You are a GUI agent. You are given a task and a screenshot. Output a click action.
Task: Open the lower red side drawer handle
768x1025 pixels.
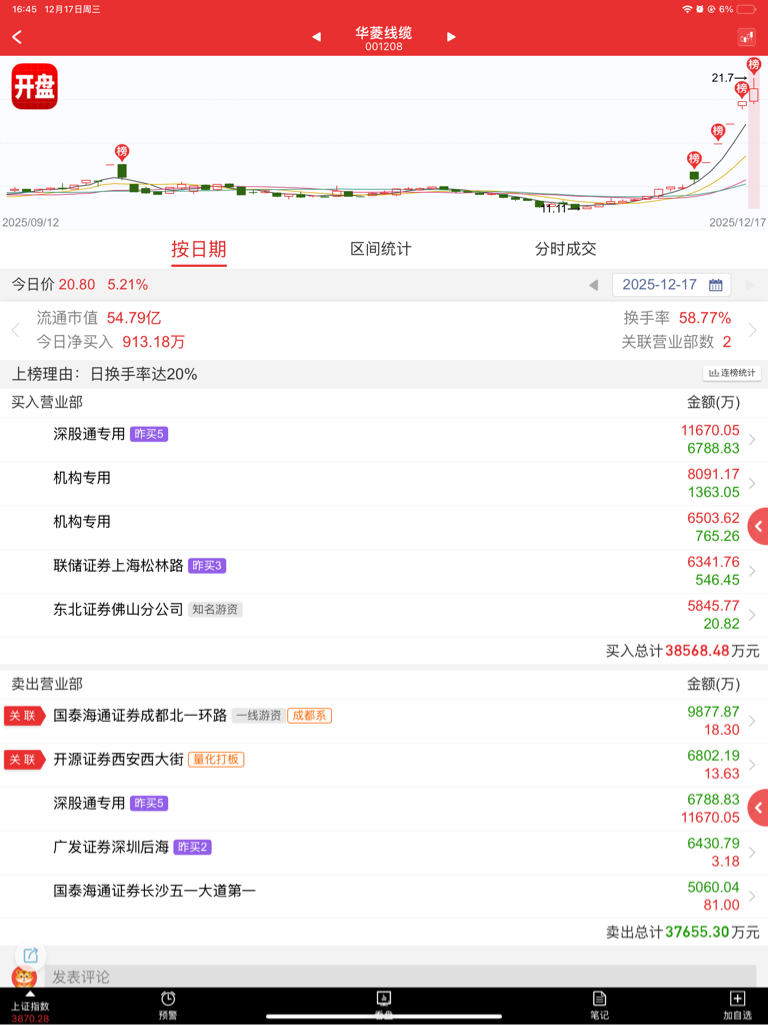click(x=758, y=809)
